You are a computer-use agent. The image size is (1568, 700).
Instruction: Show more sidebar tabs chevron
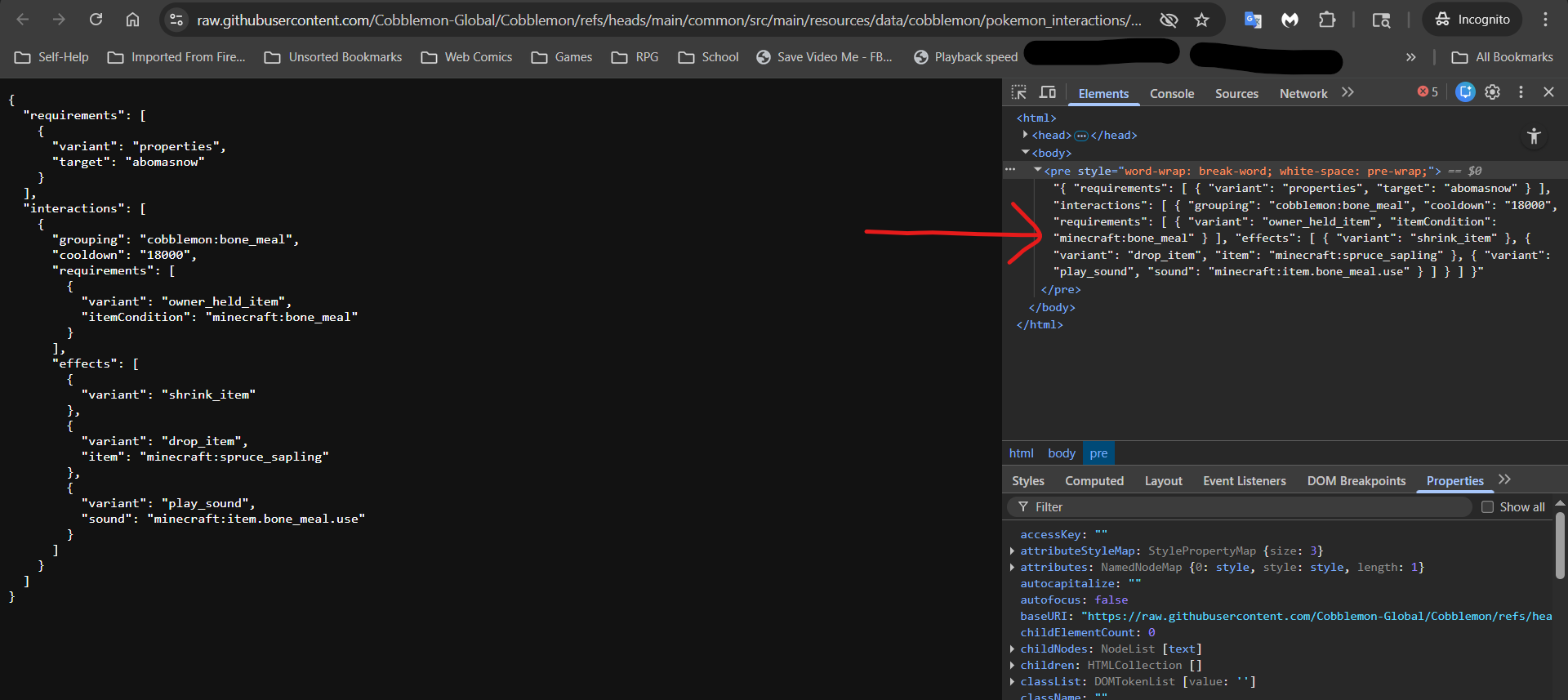[x=1504, y=479]
